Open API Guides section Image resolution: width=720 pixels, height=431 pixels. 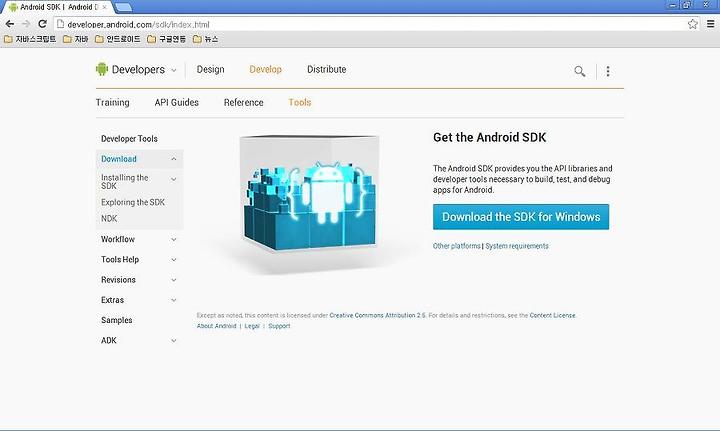(176, 102)
